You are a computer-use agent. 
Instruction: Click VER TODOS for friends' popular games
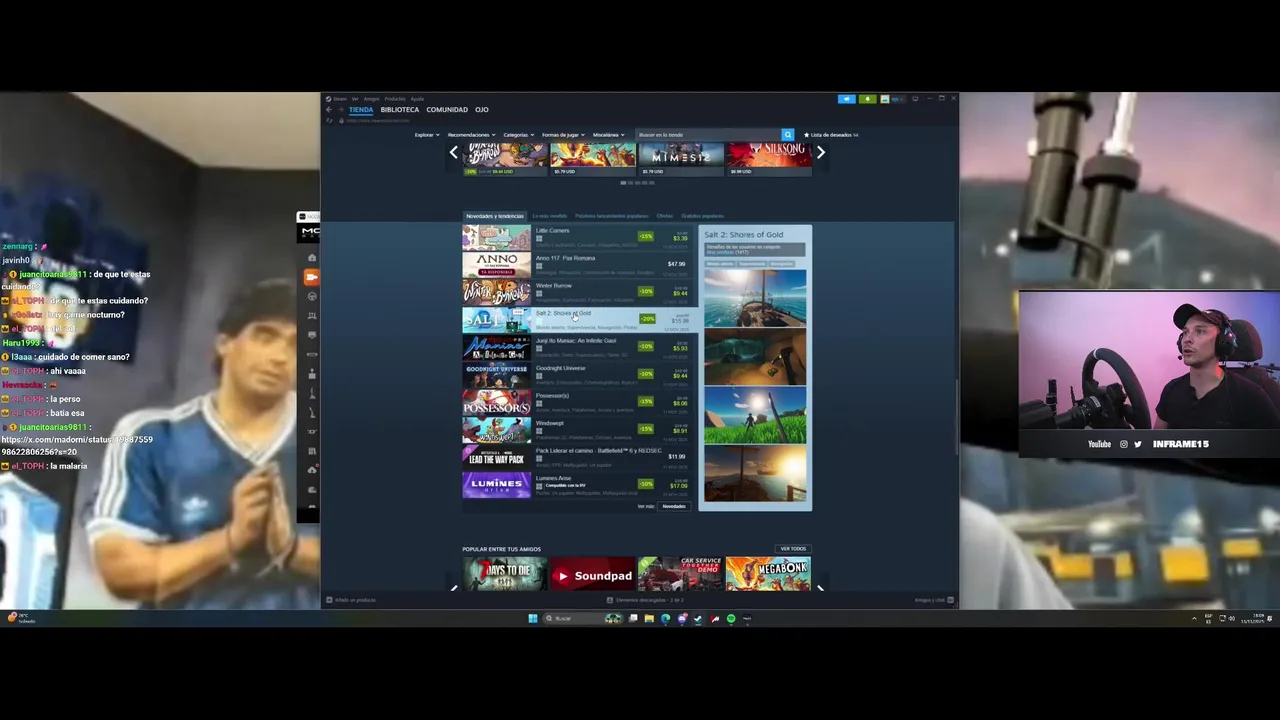point(793,549)
